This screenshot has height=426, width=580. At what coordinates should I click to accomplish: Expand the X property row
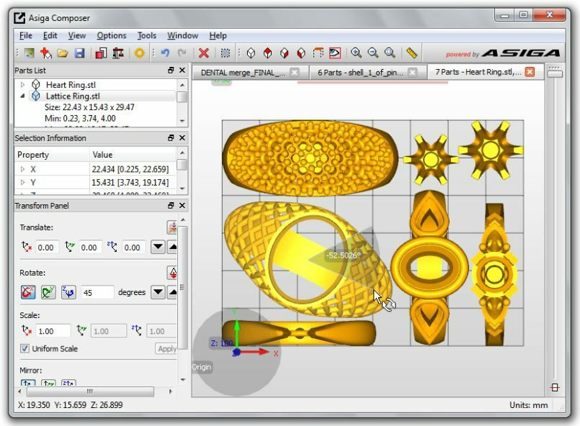23,169
